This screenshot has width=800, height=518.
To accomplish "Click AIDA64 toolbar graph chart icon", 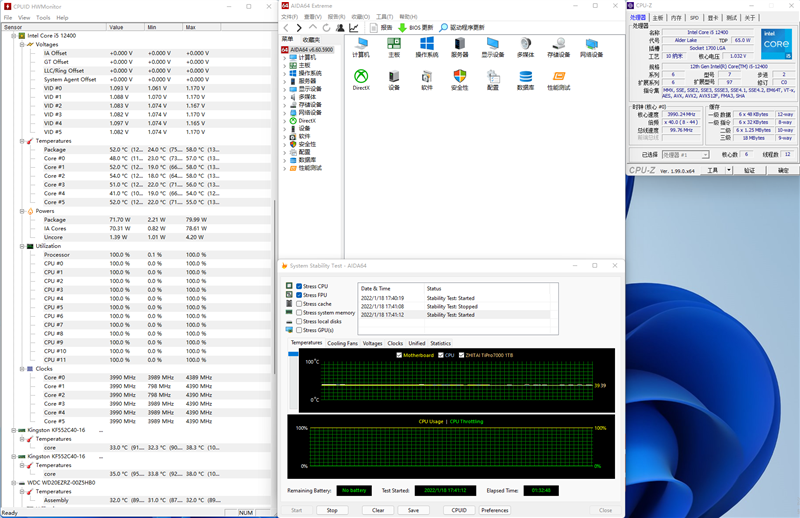I will pos(354,28).
